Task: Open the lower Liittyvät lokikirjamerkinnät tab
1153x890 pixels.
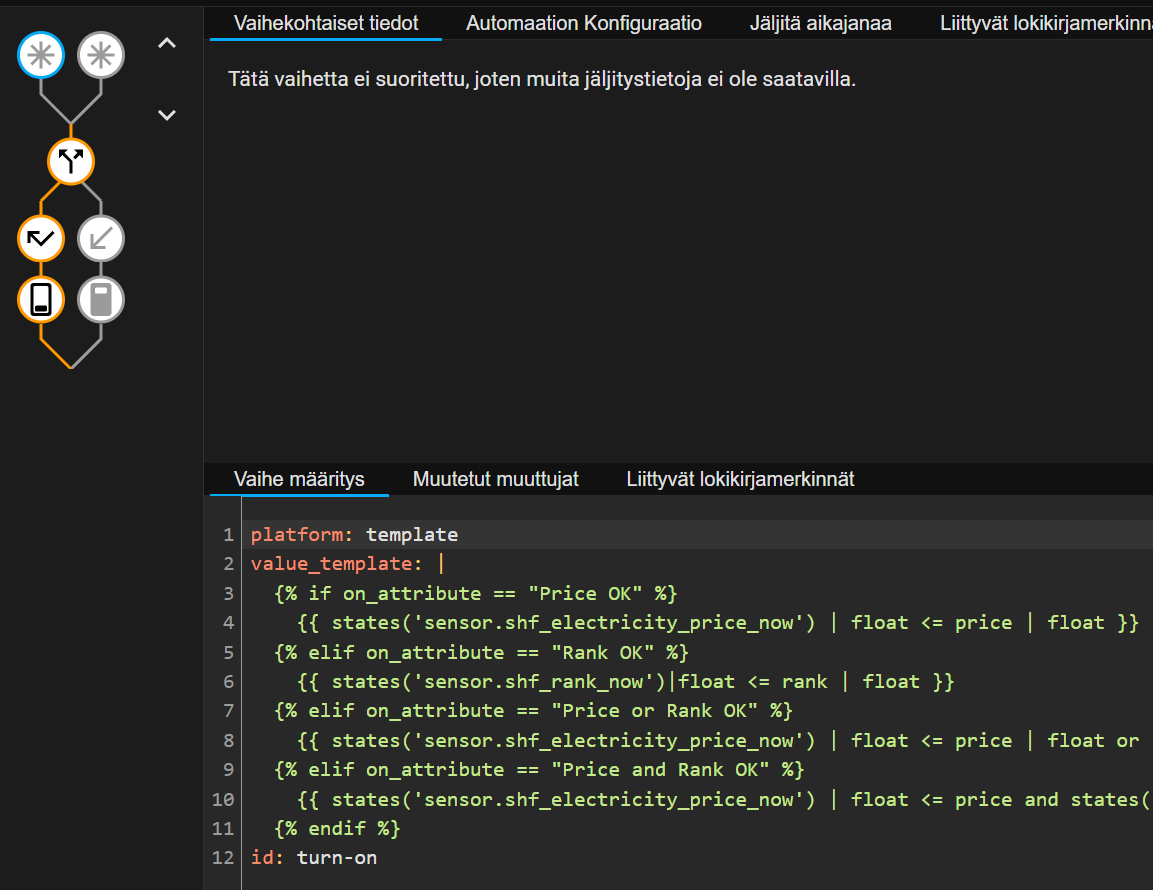Action: click(x=740, y=479)
